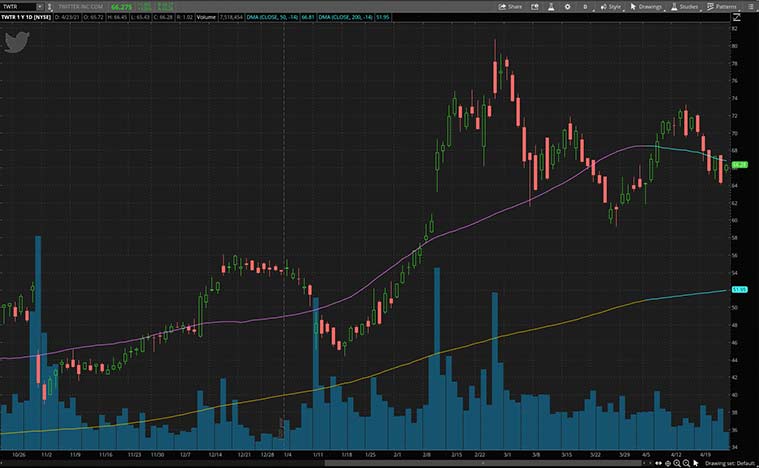Click the 66.275 last price value
The height and width of the screenshot is (468, 759).
click(121, 7)
